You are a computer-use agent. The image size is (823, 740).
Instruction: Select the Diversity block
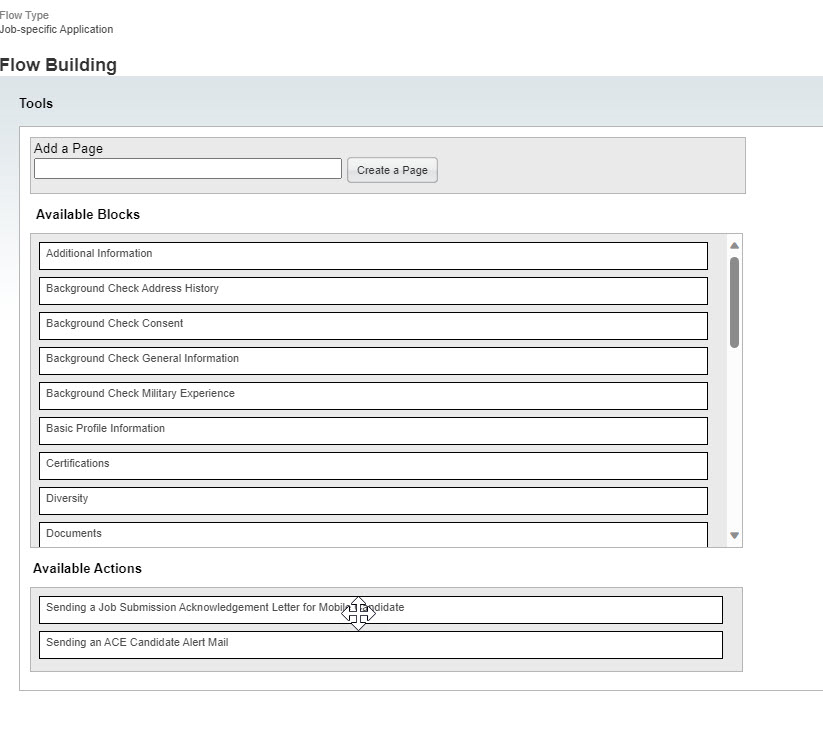[x=373, y=501]
